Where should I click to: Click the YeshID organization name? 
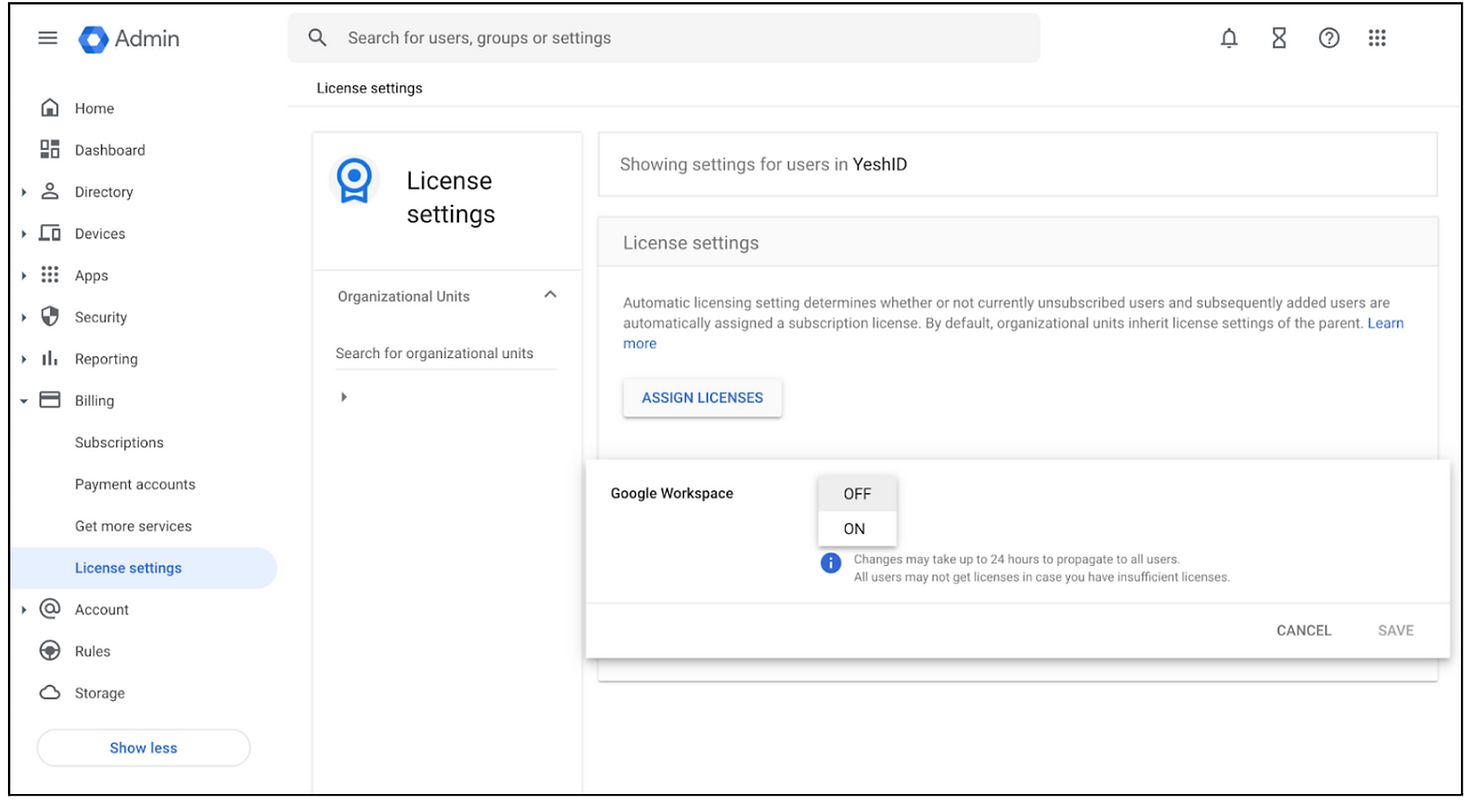pyautogui.click(x=880, y=164)
